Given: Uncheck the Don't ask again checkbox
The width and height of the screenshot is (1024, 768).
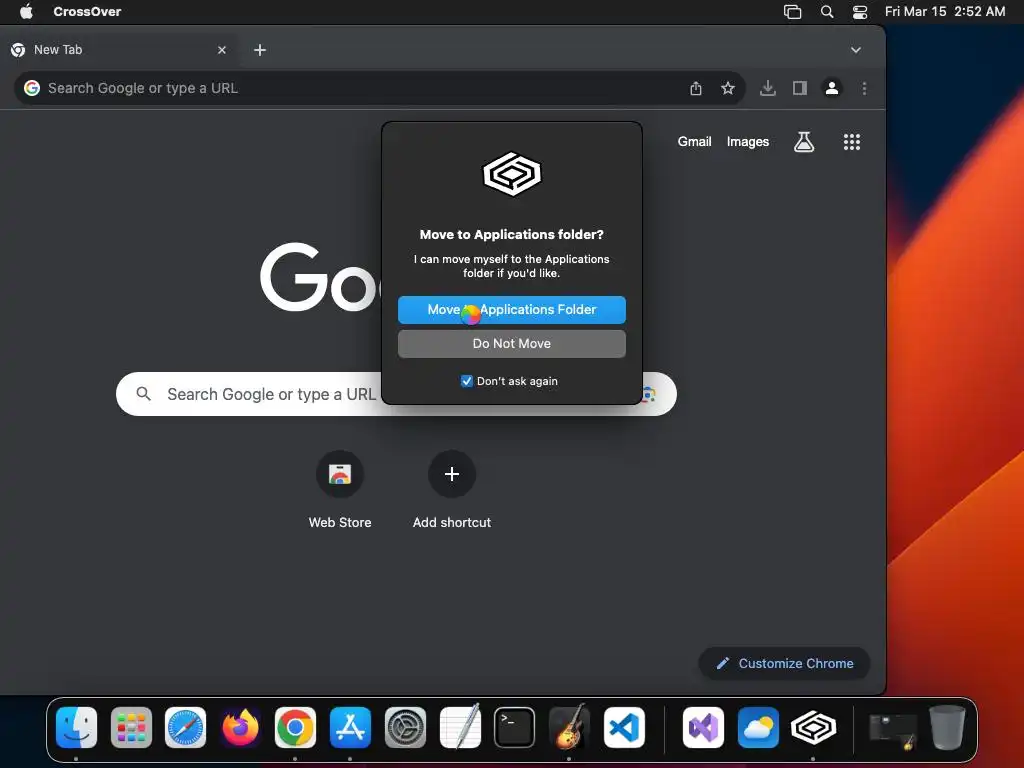Looking at the screenshot, I should click(466, 381).
